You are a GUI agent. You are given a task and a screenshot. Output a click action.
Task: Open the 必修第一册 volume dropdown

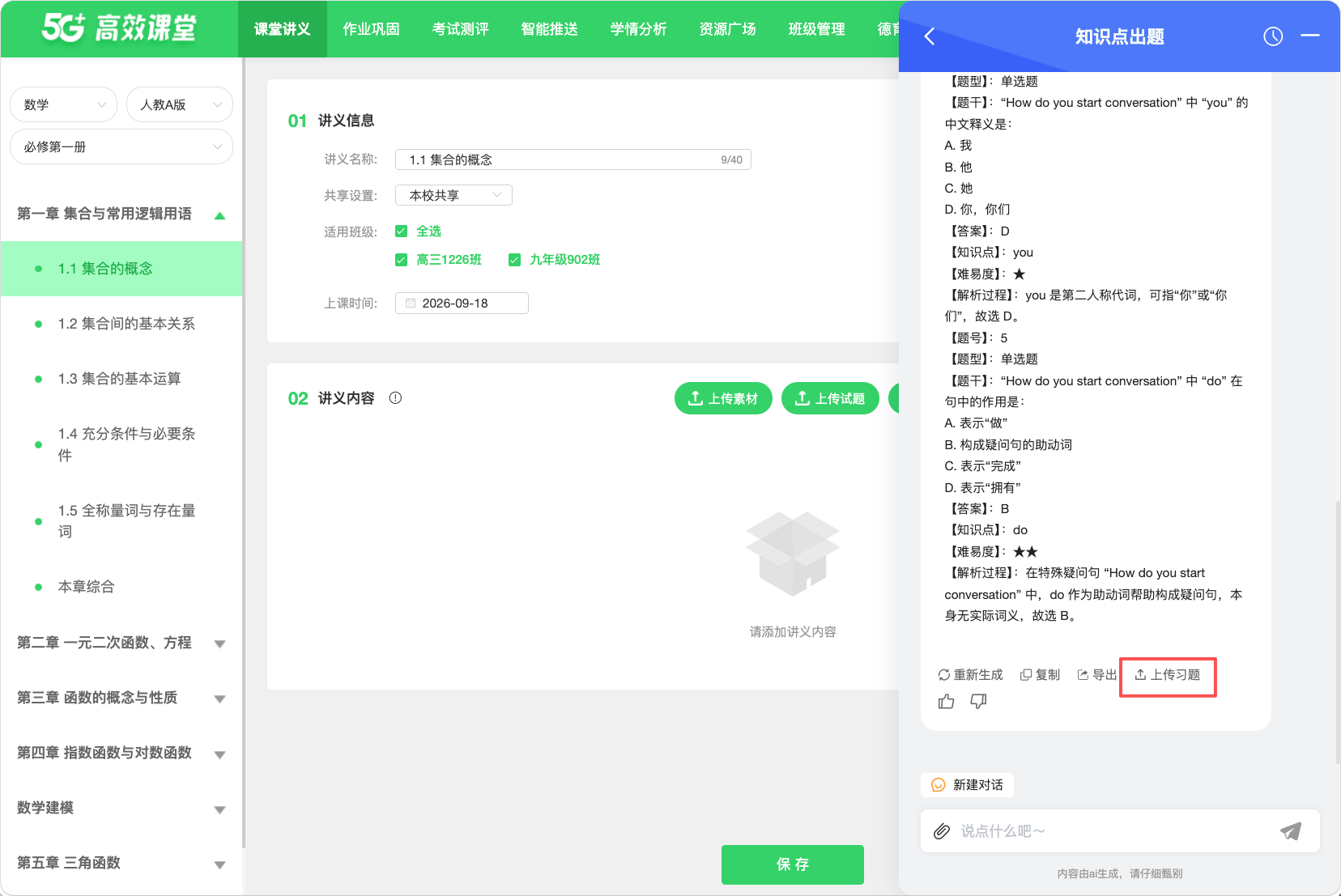click(121, 147)
